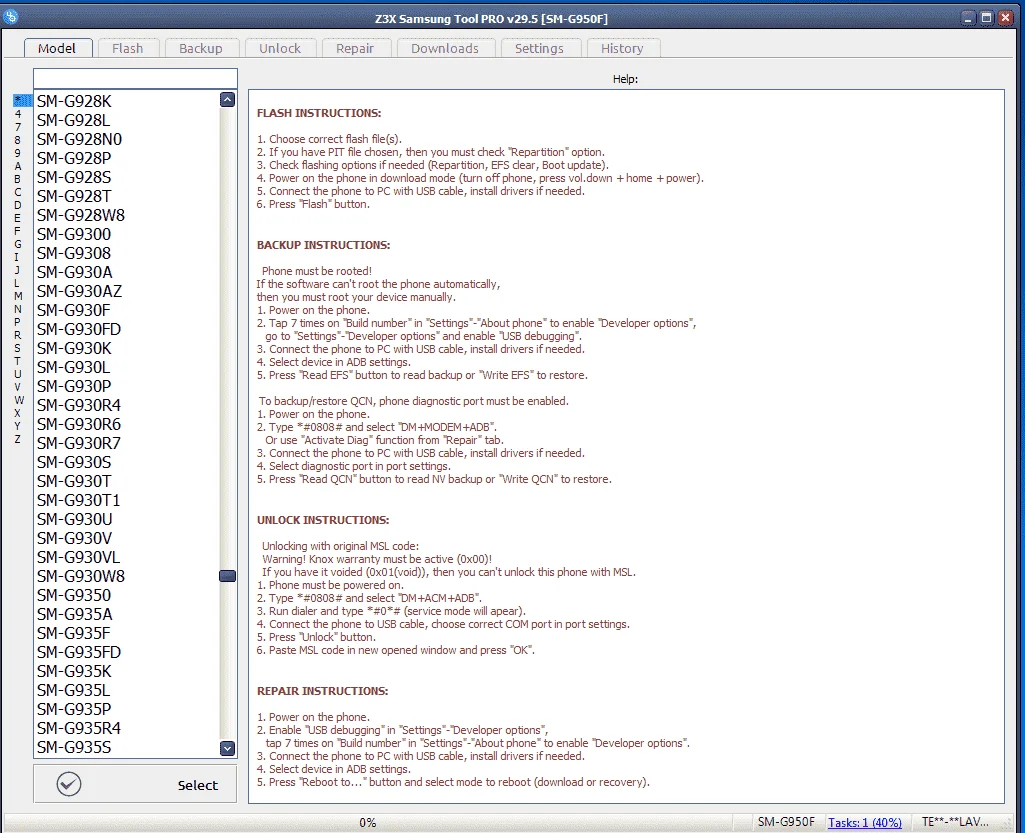The height and width of the screenshot is (833, 1025).
Task: Click the Select button
Action: coord(135,784)
